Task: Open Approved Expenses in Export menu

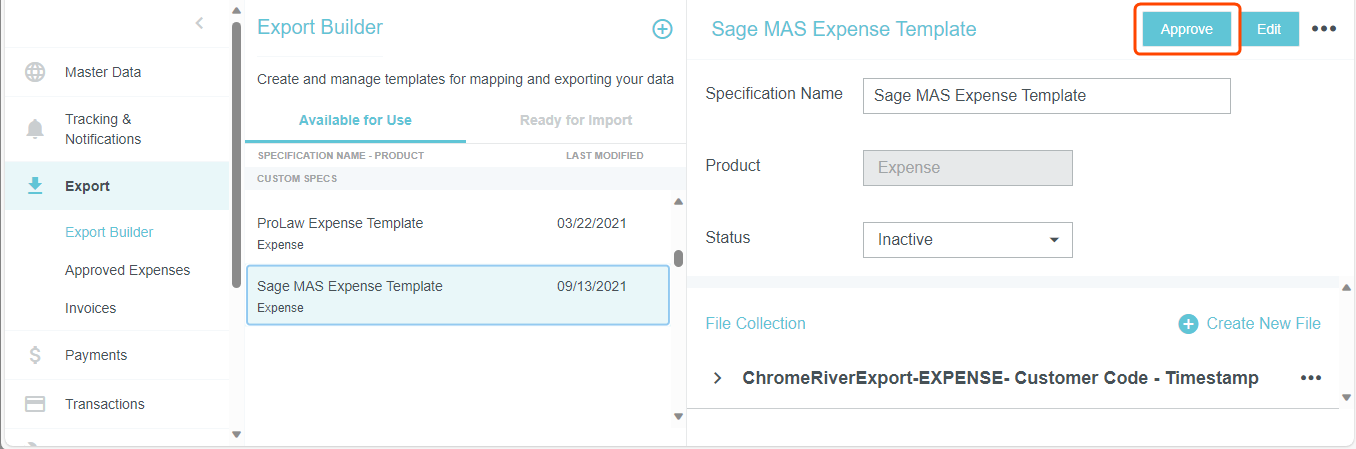Action: 127,270
